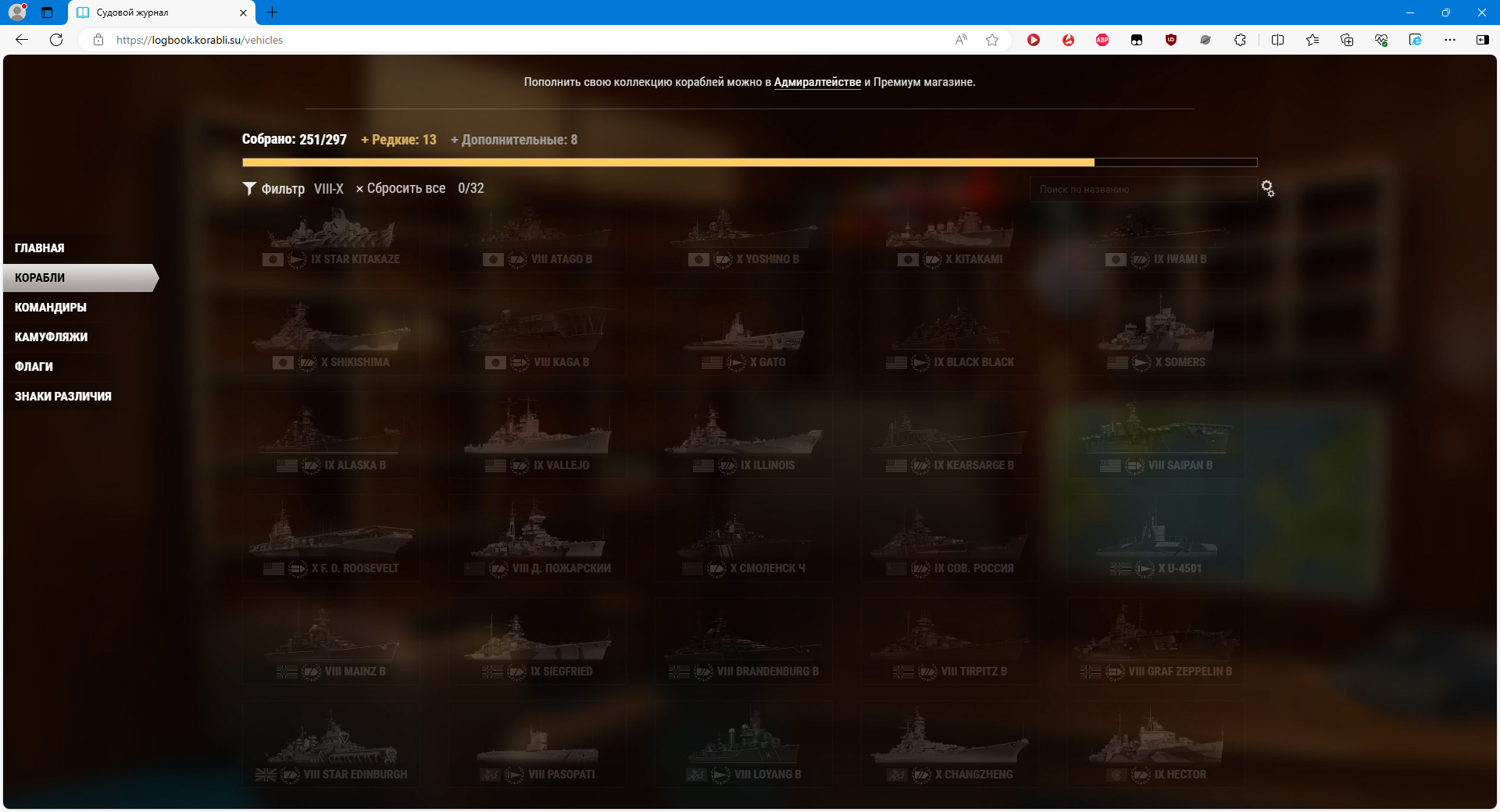Screen dimensions: 1500x812
Task: Select the X F. D. Roosevelt carrier card
Action: pos(331,538)
